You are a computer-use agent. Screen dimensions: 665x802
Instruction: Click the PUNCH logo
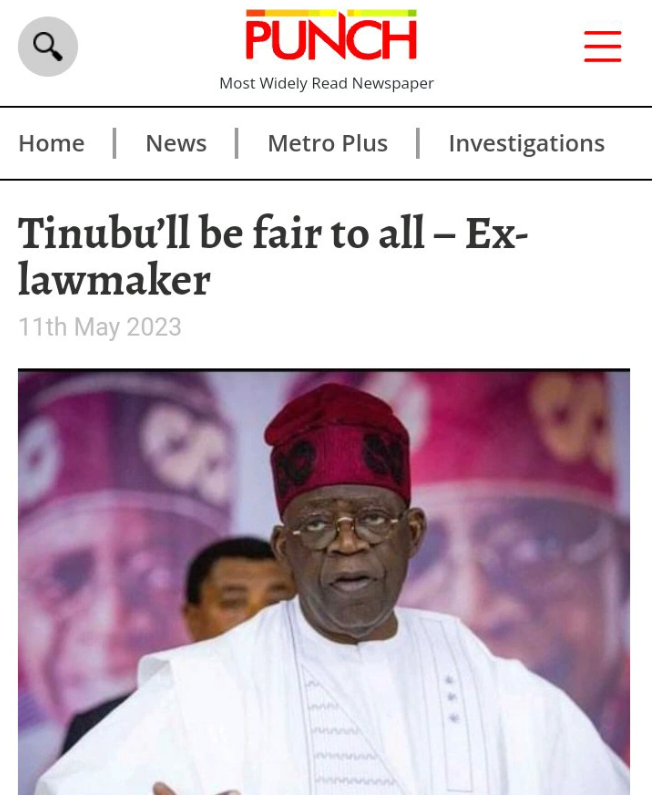pyautogui.click(x=331, y=35)
